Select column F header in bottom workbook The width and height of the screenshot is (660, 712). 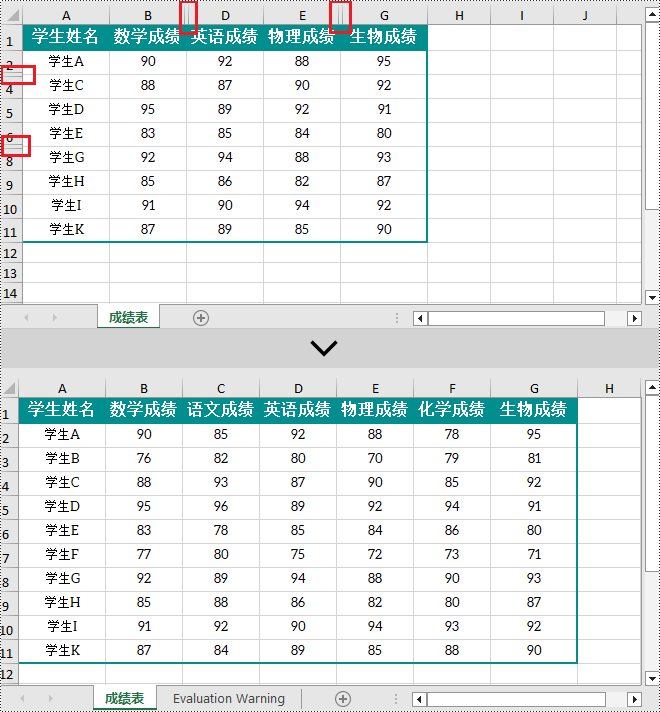click(x=452, y=389)
